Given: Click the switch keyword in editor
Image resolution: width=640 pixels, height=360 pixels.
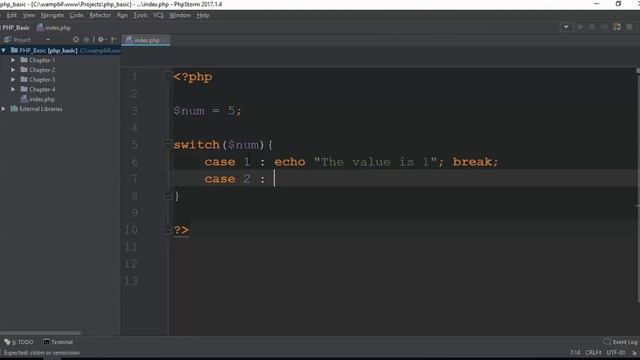Looking at the screenshot, I should point(196,144).
